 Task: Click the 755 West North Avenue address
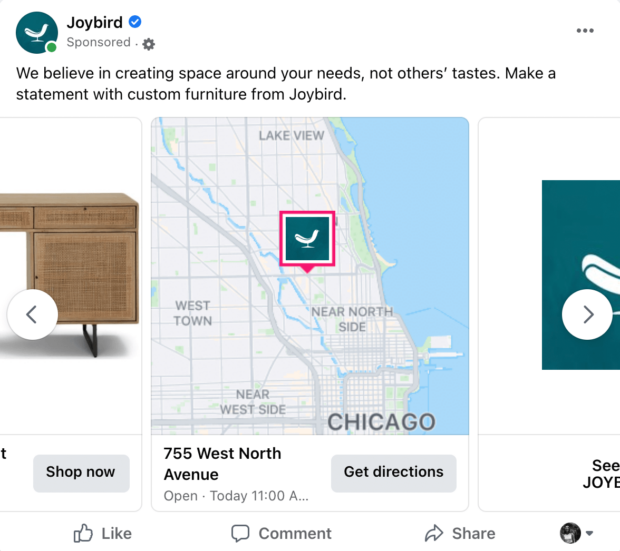[x=222, y=464]
